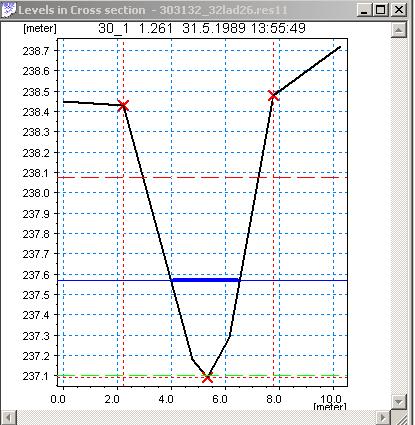415x425 pixels.
Task: Click the green dashed line near 237.1
Action: (x=202, y=375)
